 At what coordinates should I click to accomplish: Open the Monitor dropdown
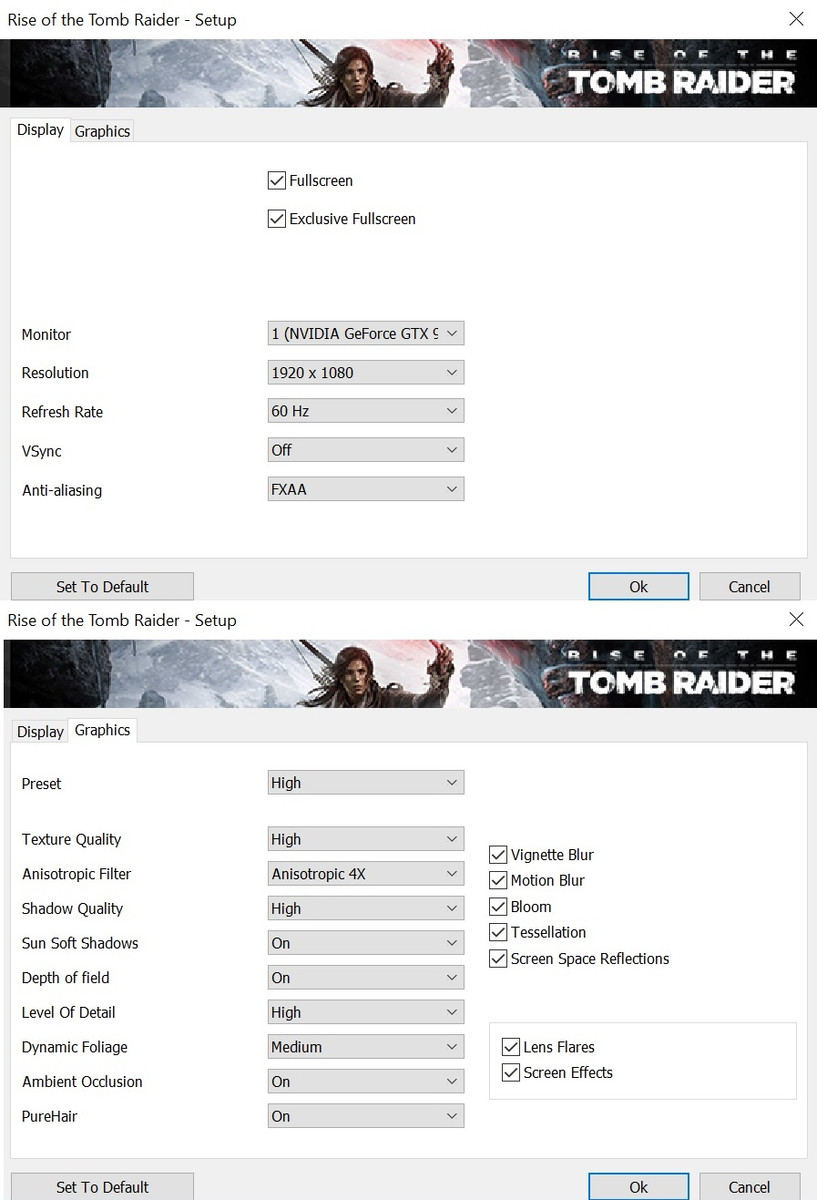click(x=366, y=334)
